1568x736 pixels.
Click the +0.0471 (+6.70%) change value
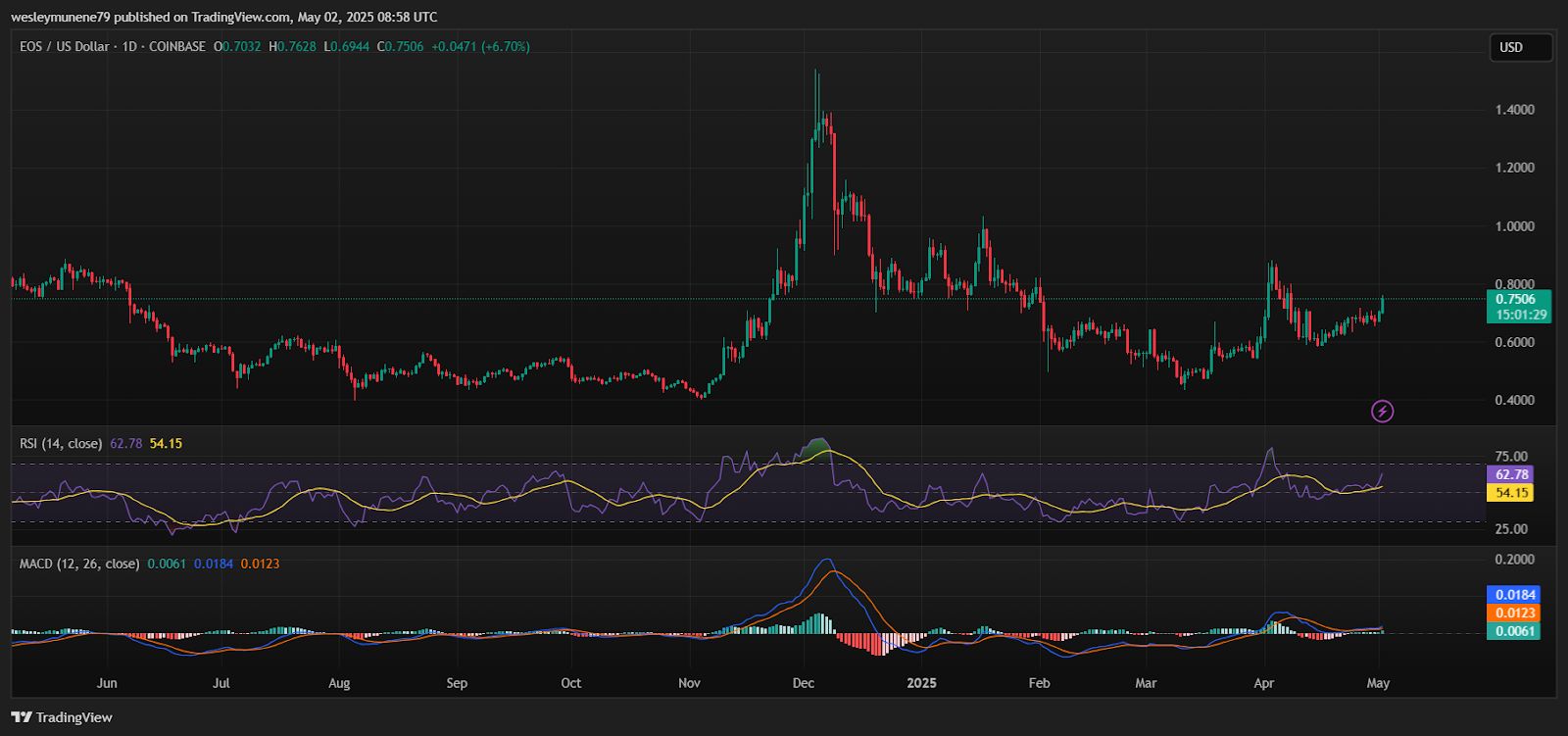click(x=480, y=46)
